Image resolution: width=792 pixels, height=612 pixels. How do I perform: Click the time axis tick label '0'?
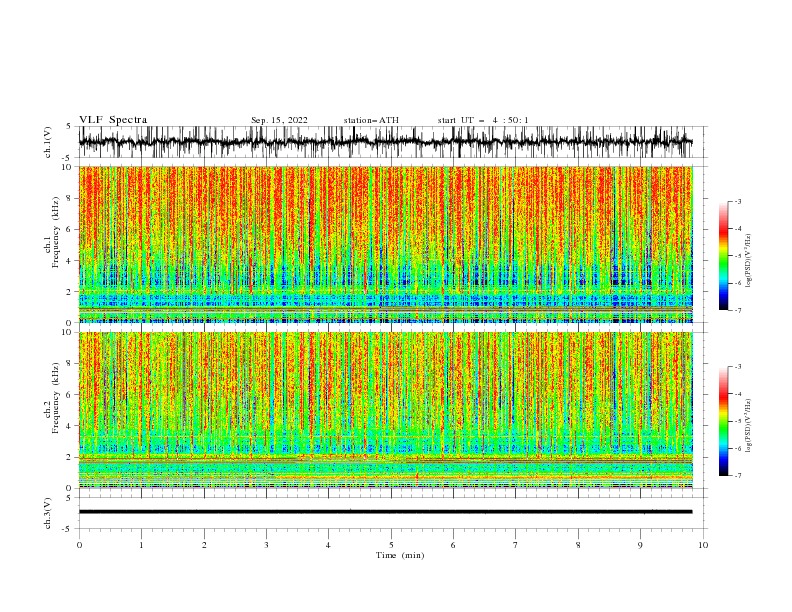(x=79, y=545)
